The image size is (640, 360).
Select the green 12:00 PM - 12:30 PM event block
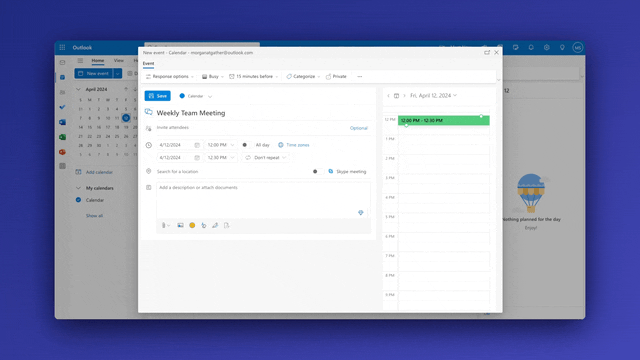point(444,120)
